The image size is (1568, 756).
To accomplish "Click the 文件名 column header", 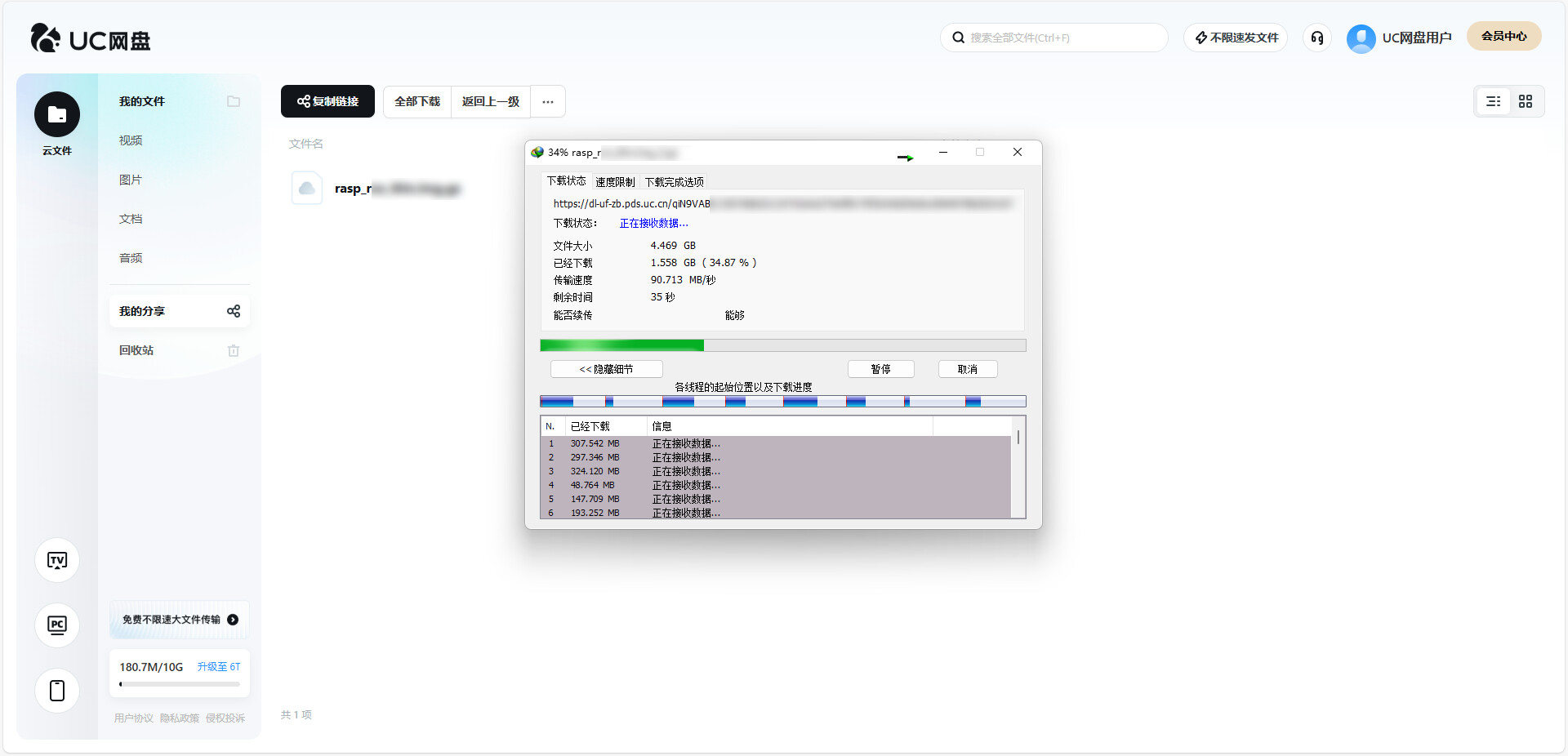I will pos(306,144).
